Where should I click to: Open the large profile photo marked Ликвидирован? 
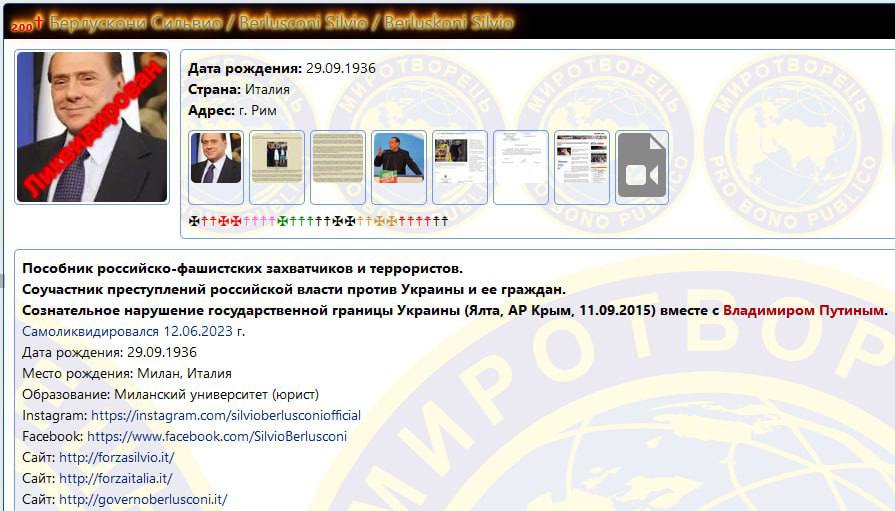92,127
